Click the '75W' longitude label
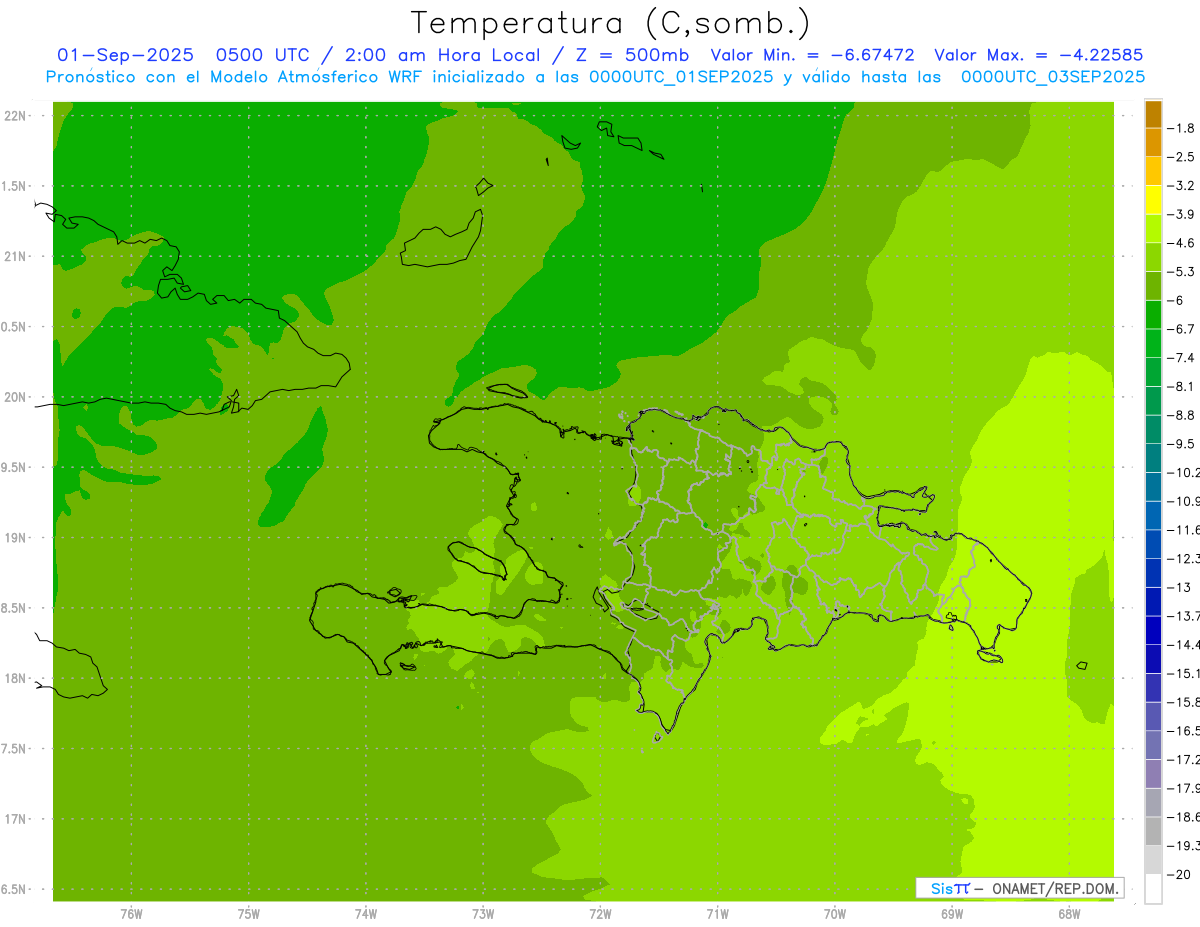 [249, 913]
